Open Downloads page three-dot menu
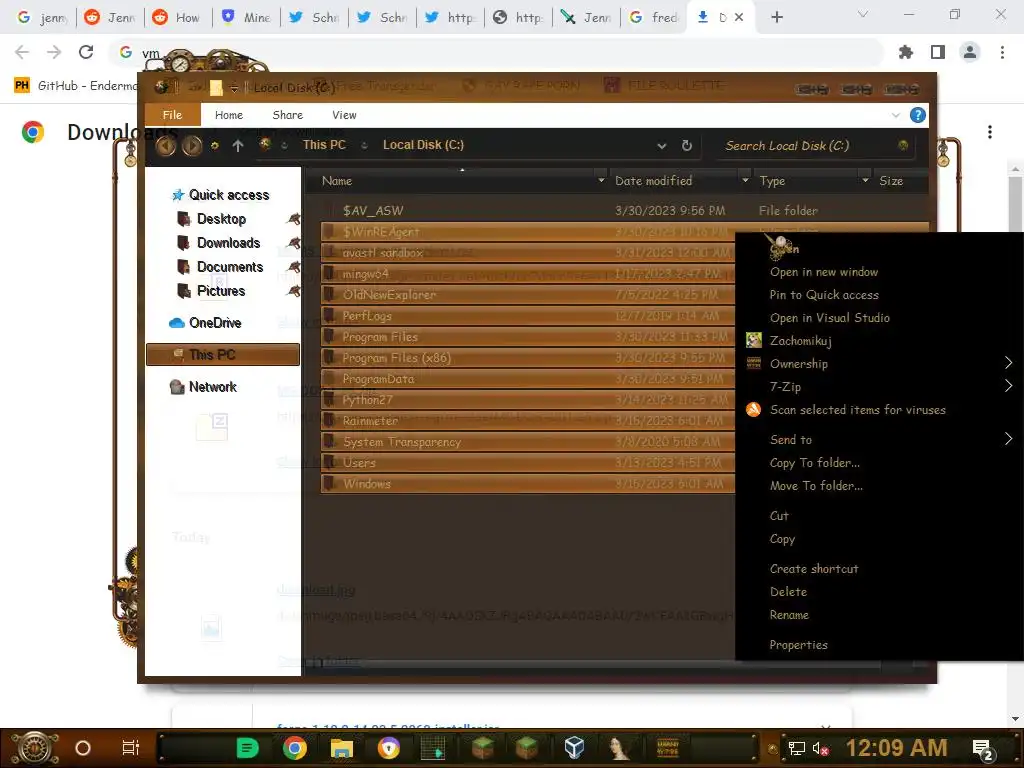This screenshot has width=1024, height=768. (x=990, y=132)
